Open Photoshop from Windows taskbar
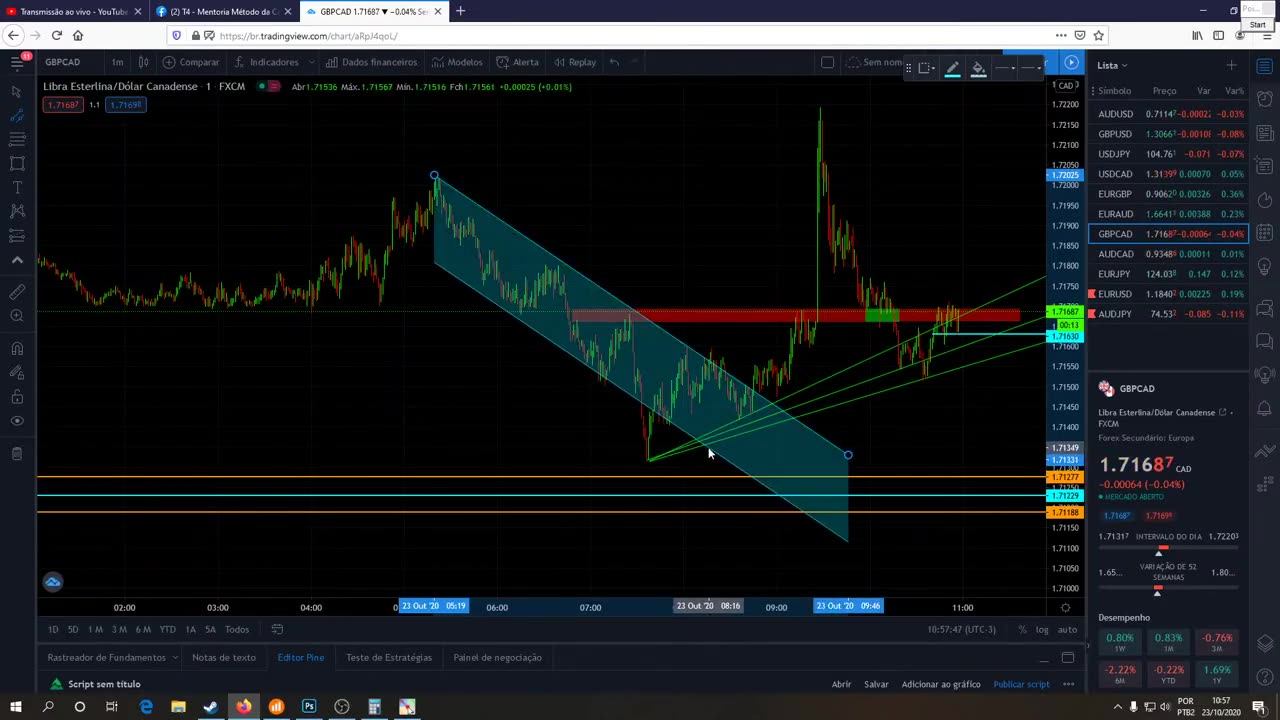 (309, 707)
